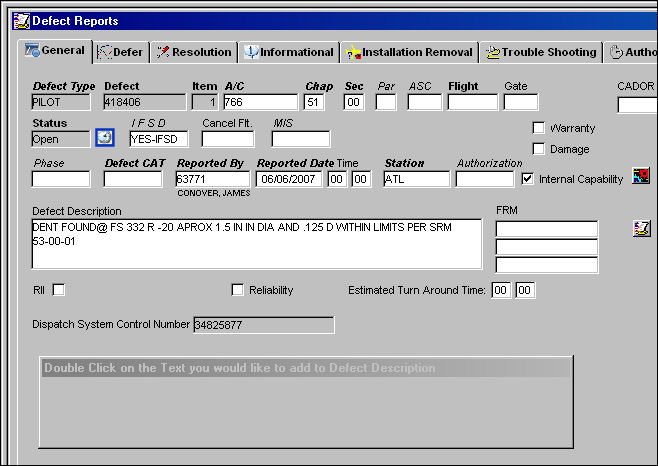The image size is (658, 466).
Task: Click the empty Flight field
Action: 473,102
